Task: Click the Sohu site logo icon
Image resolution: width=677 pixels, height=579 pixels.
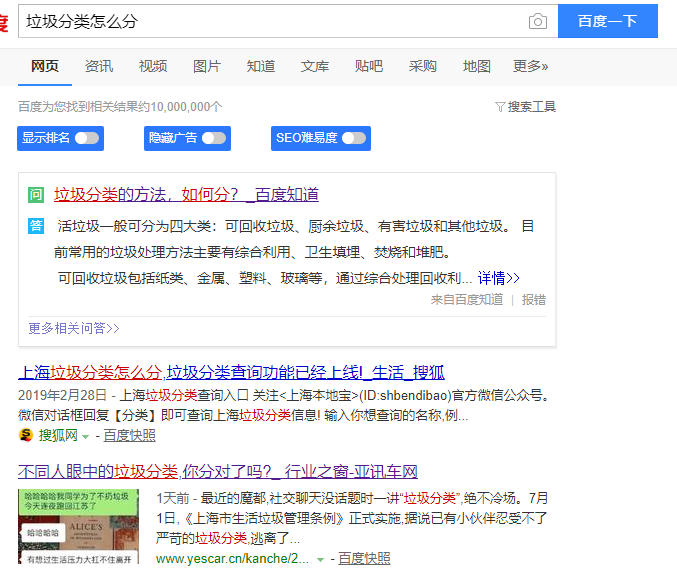Action: 26,435
